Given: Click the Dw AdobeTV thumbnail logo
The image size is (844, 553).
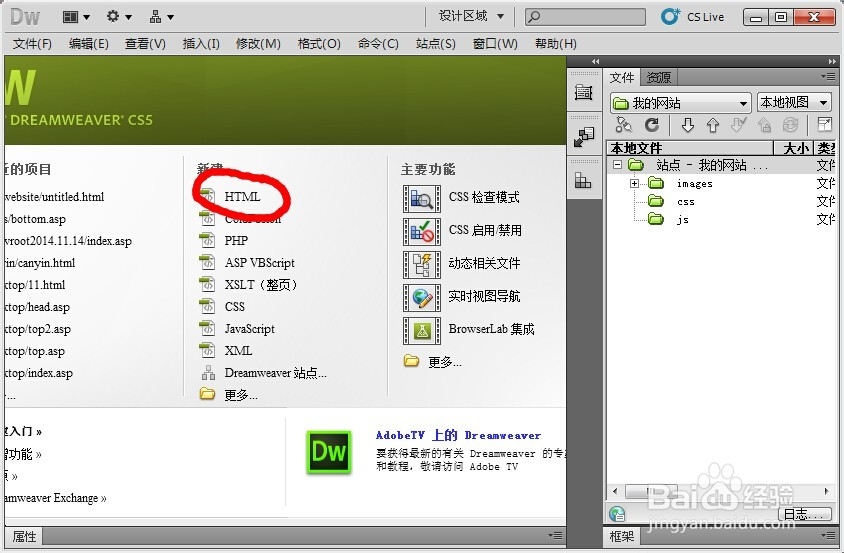Looking at the screenshot, I should [x=329, y=452].
